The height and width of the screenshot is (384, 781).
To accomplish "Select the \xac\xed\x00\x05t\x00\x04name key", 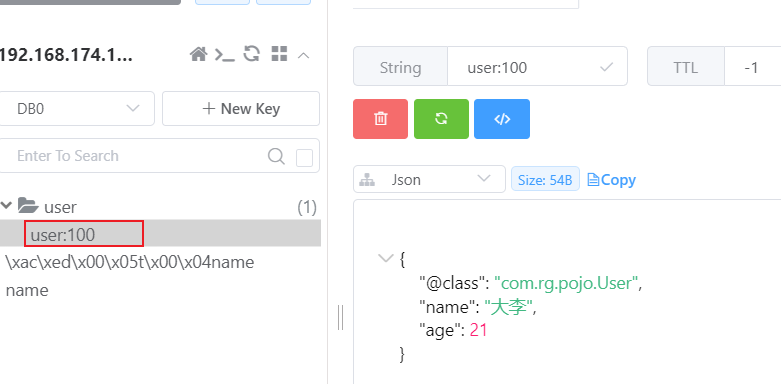I will pyautogui.click(x=130, y=262).
